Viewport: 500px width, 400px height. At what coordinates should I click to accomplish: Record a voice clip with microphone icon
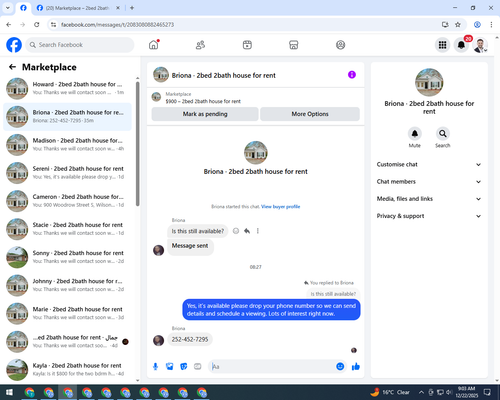(155, 367)
